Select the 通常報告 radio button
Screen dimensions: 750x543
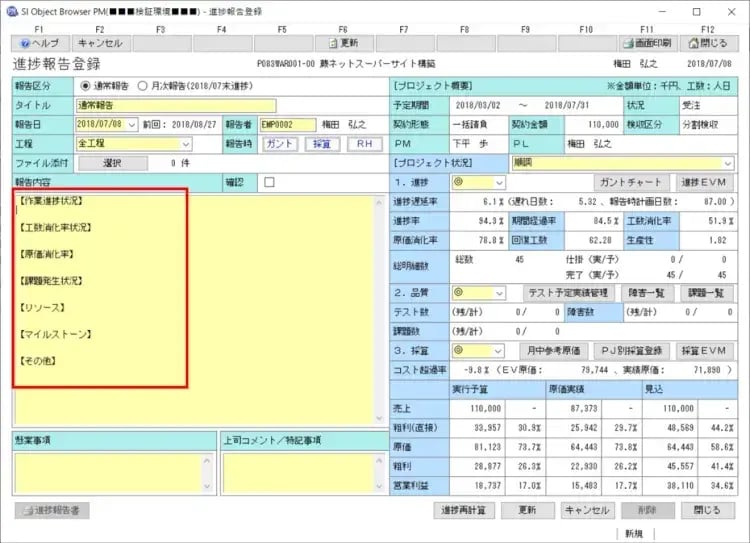pos(85,85)
